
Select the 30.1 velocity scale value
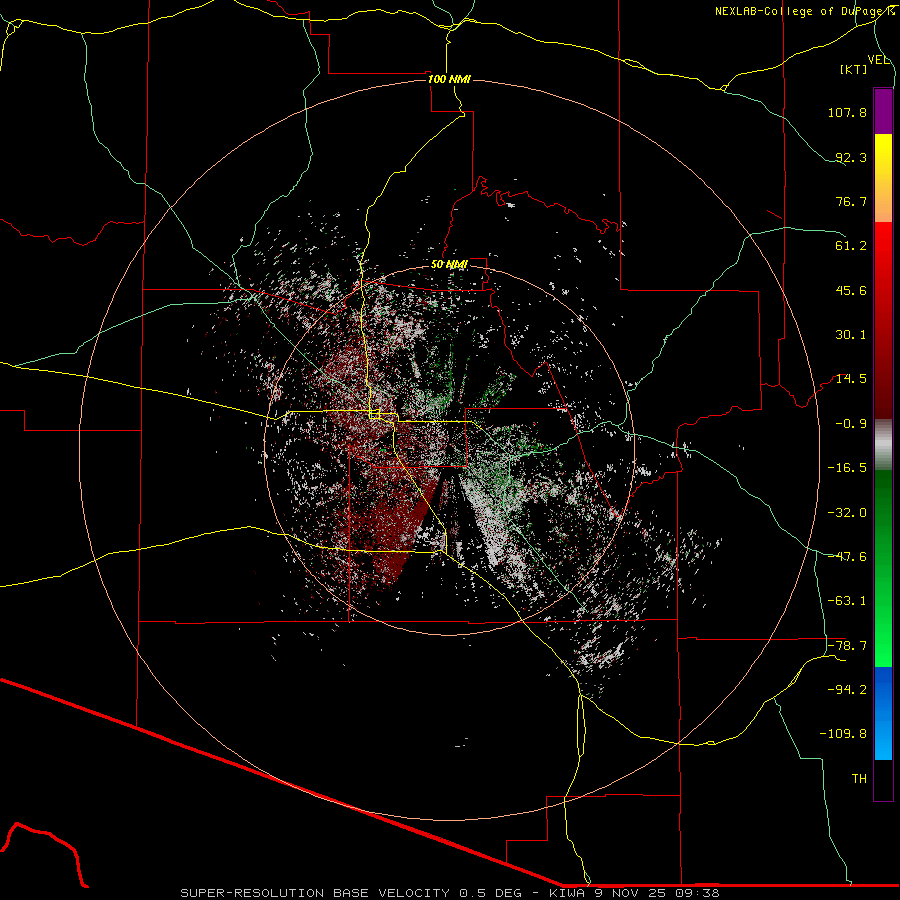click(x=851, y=335)
